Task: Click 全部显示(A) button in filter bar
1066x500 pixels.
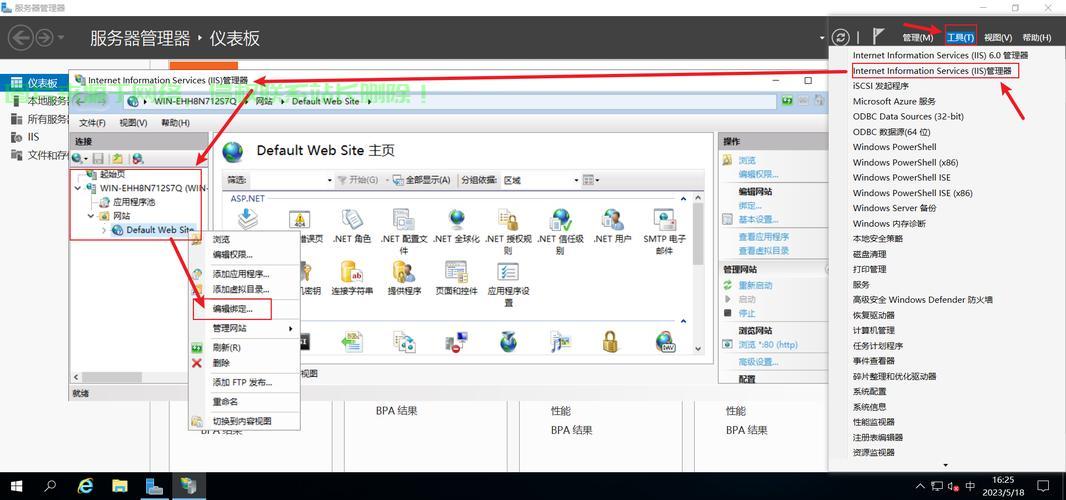Action: 422,180
